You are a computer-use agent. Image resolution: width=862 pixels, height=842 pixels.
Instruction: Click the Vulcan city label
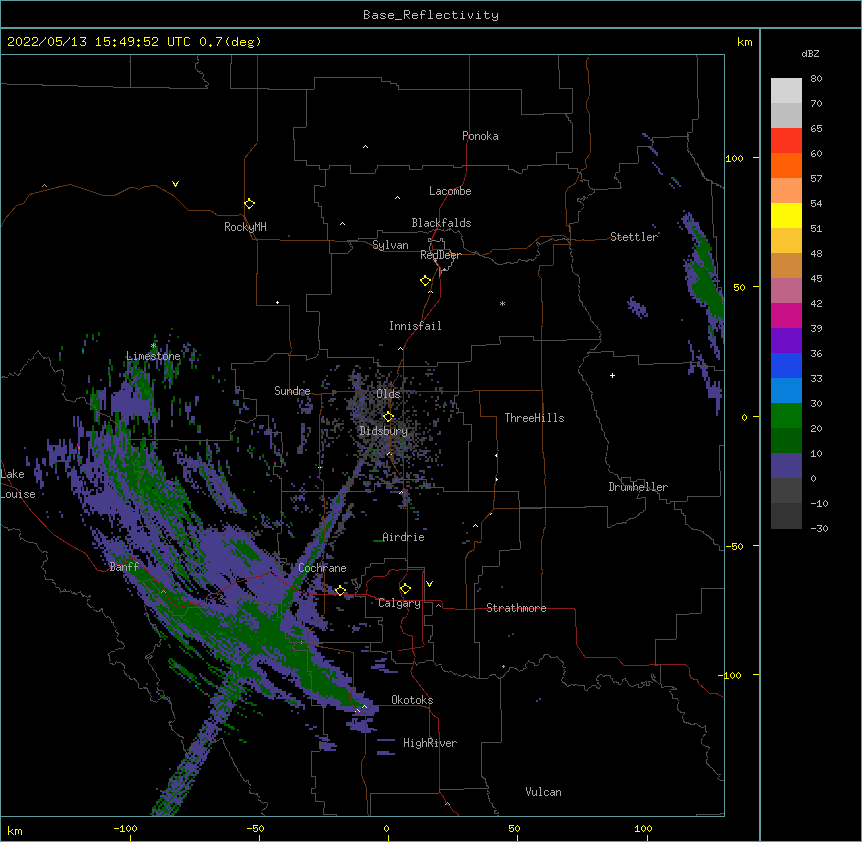[543, 792]
